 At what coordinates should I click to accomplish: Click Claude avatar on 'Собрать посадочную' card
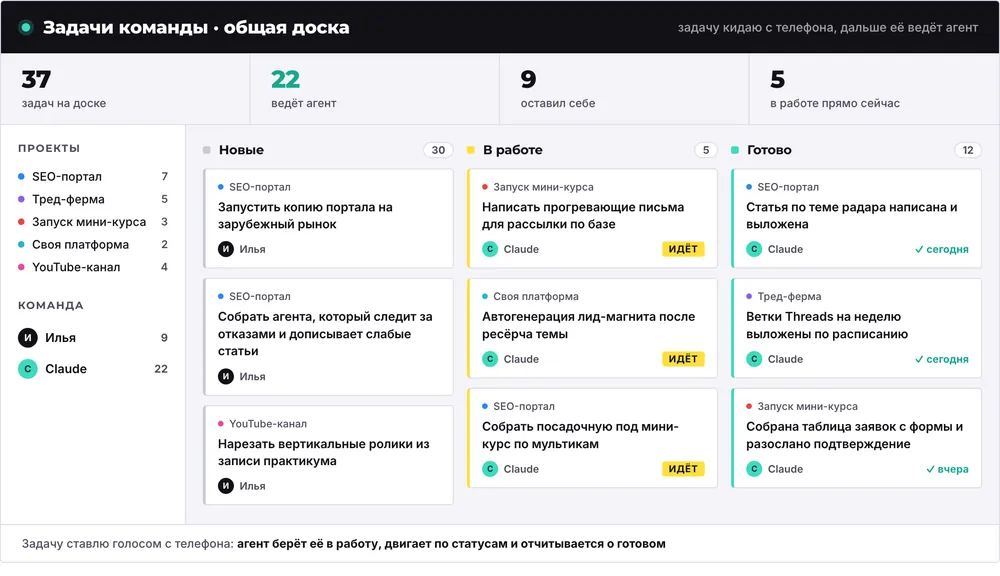(490, 469)
